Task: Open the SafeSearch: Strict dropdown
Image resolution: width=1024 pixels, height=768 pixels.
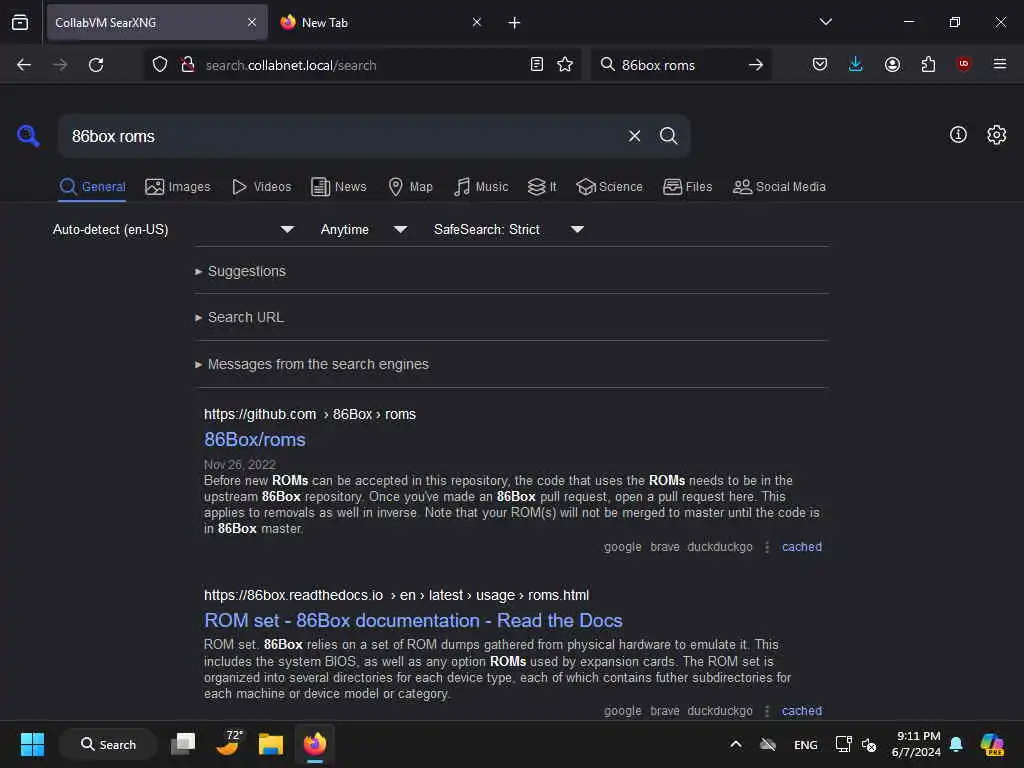Action: (508, 229)
